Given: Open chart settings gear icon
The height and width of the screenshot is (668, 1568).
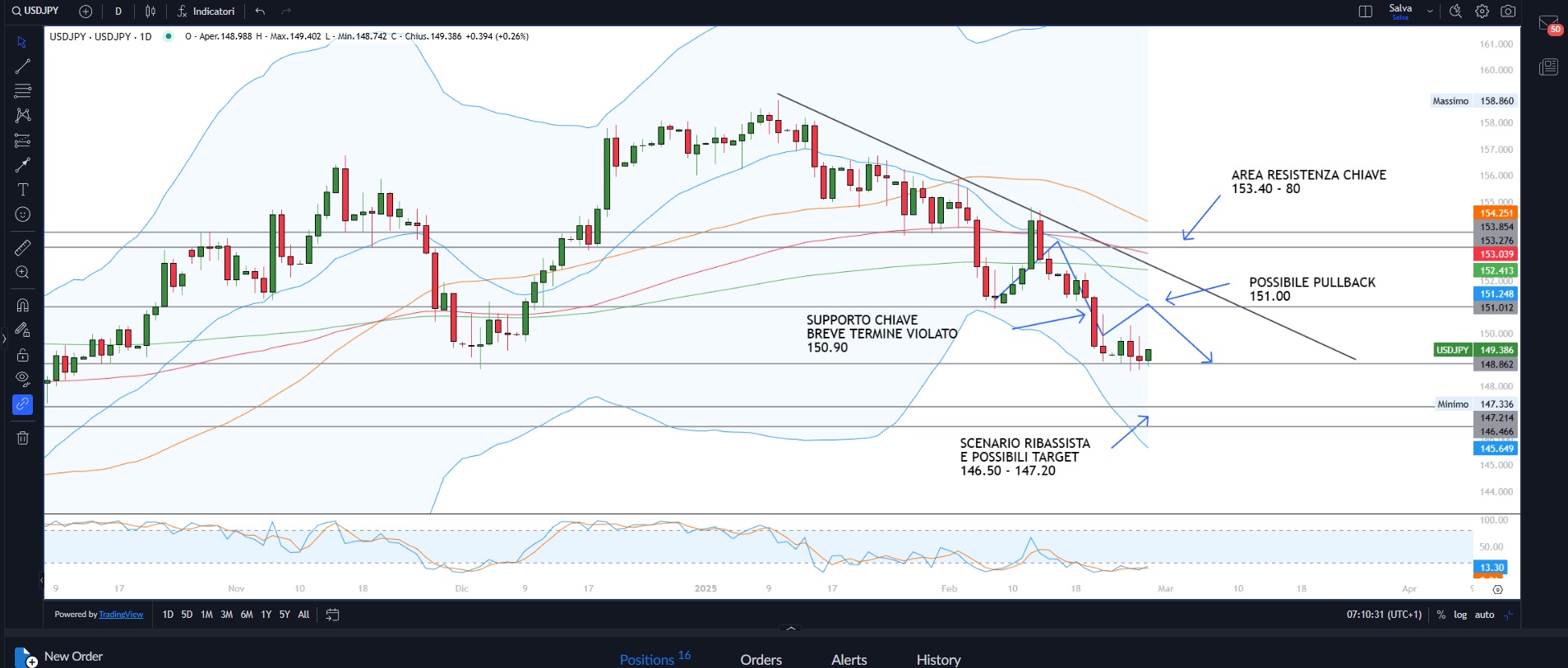Looking at the screenshot, I should tap(1482, 12).
